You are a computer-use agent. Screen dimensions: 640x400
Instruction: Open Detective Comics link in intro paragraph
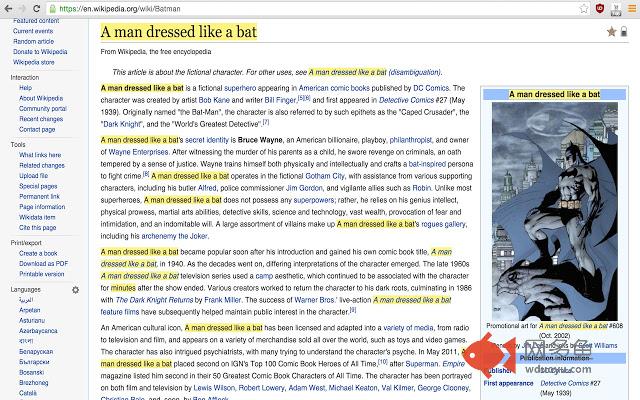click(406, 100)
